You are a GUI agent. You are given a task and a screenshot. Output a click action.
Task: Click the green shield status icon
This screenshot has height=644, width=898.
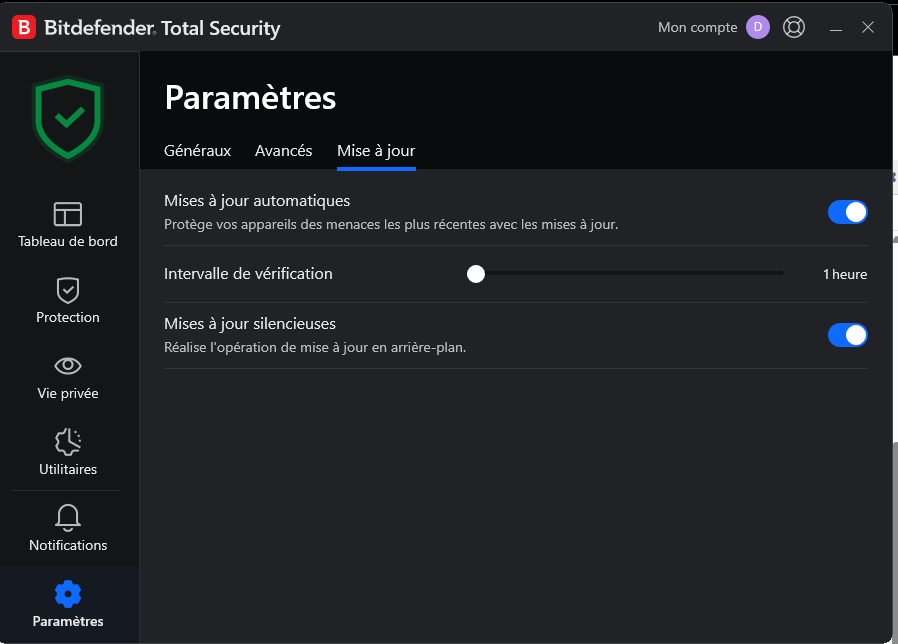pos(68,119)
